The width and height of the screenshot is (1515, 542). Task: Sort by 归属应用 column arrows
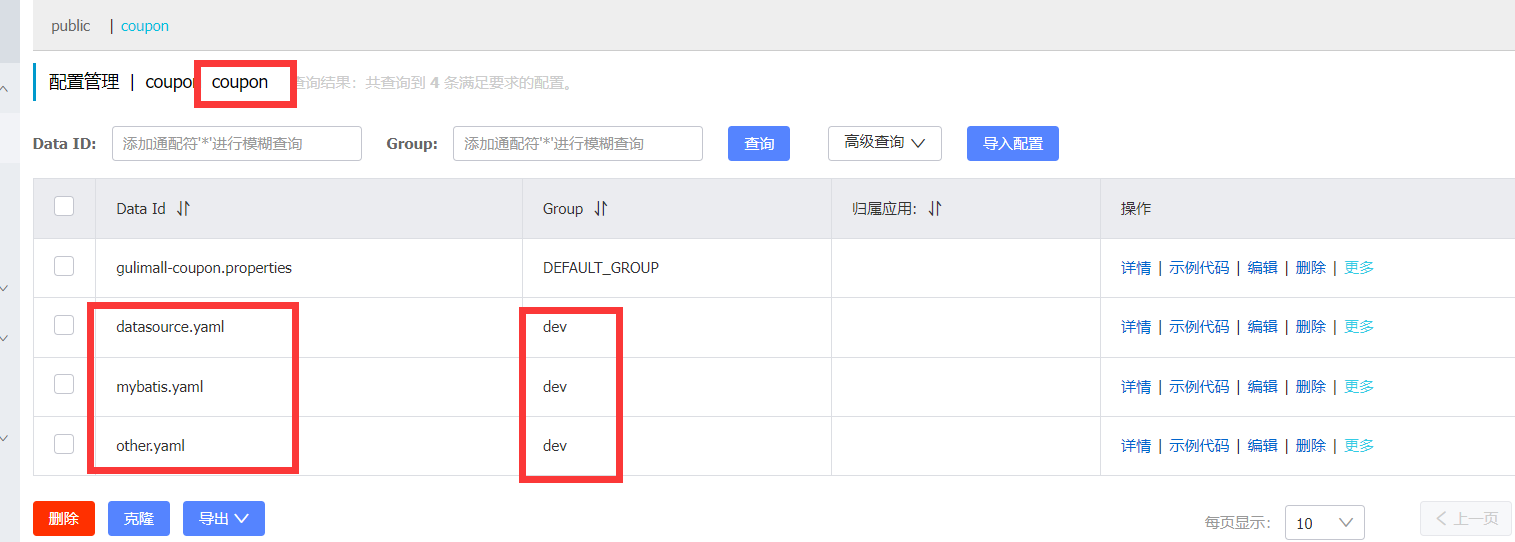(x=935, y=209)
